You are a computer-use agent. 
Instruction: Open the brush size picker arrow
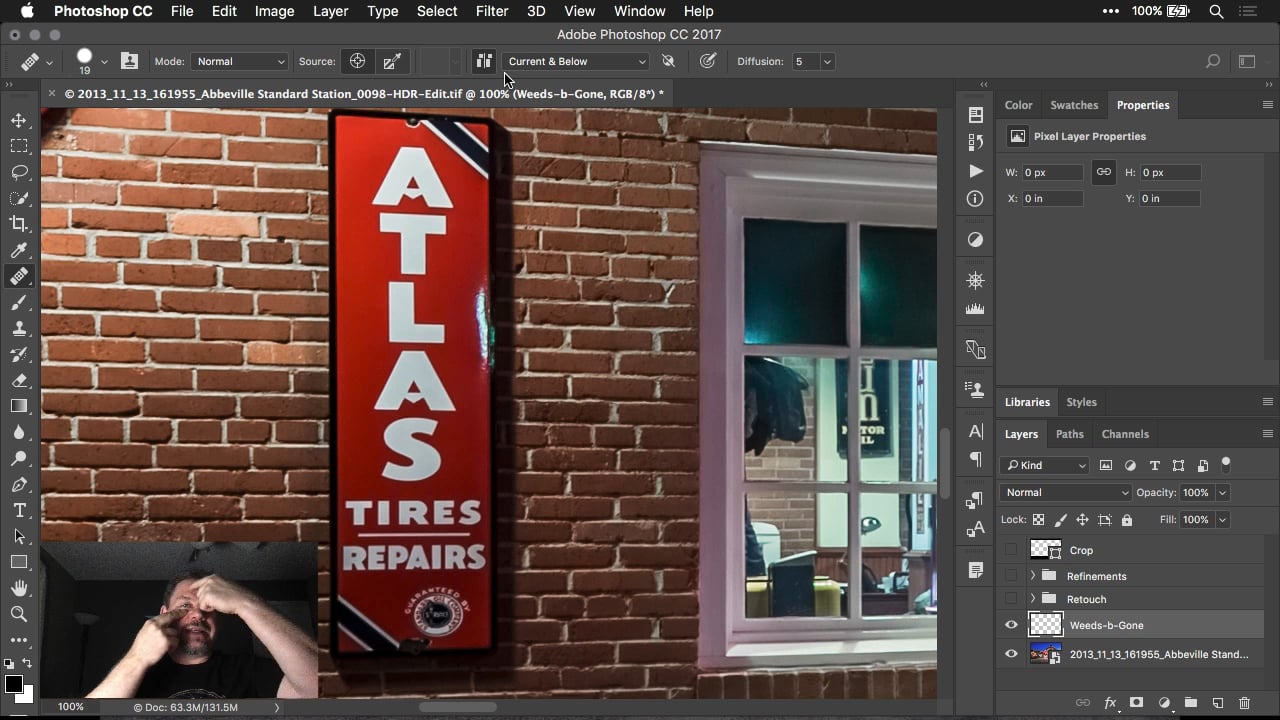104,62
